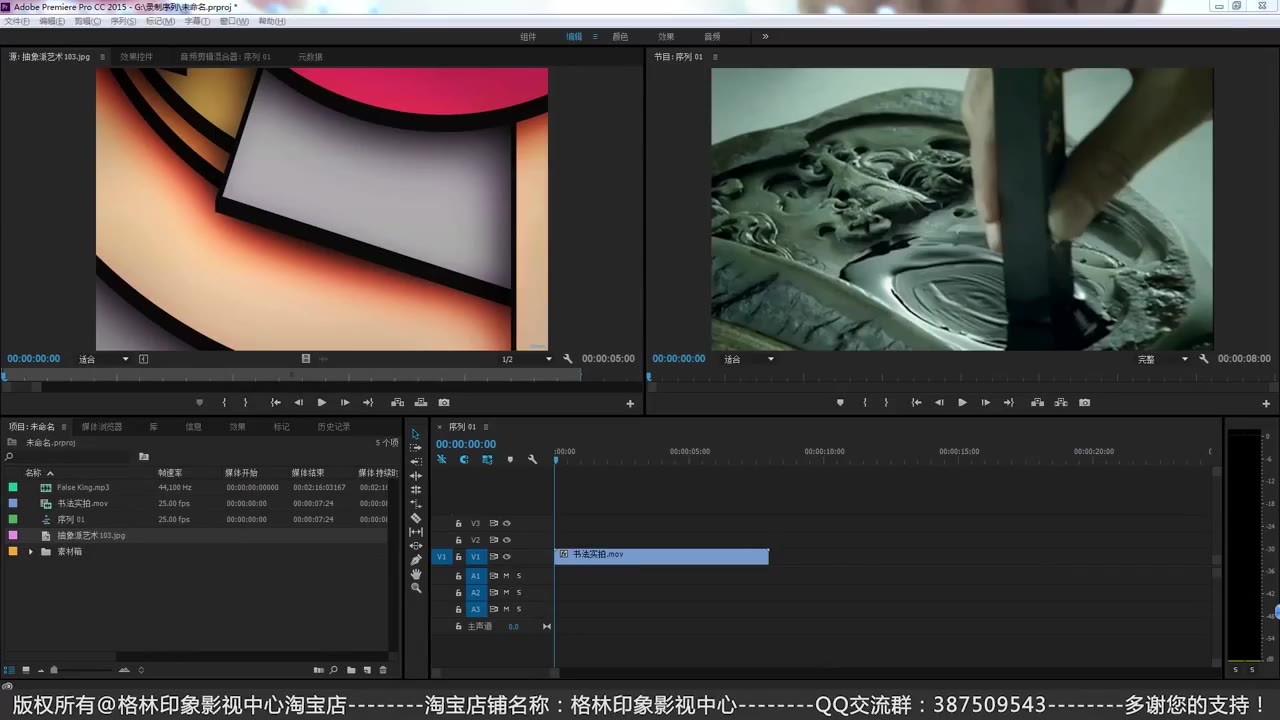Switch to 音频 workspace

712,37
